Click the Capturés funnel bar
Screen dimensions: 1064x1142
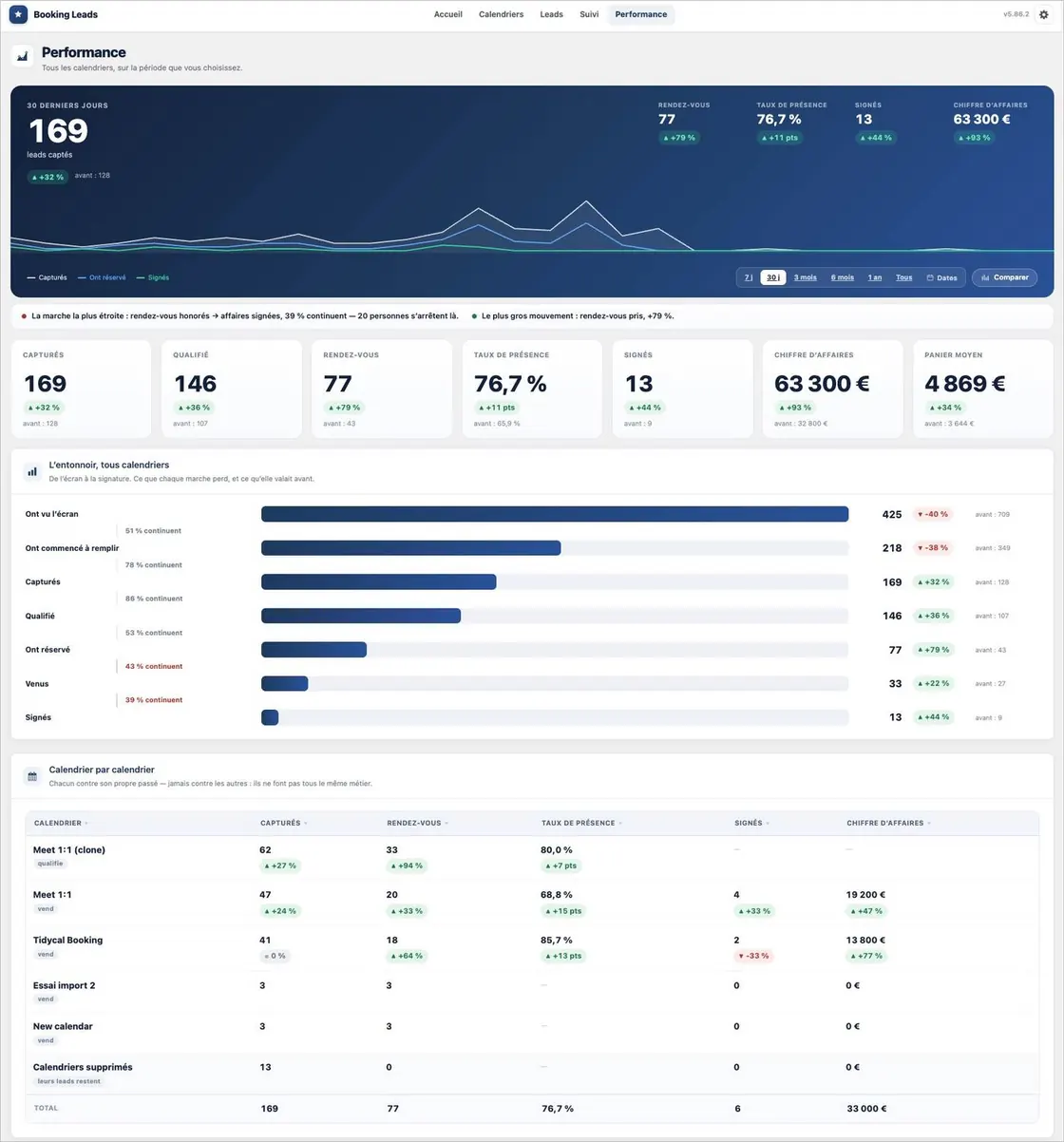coord(378,581)
